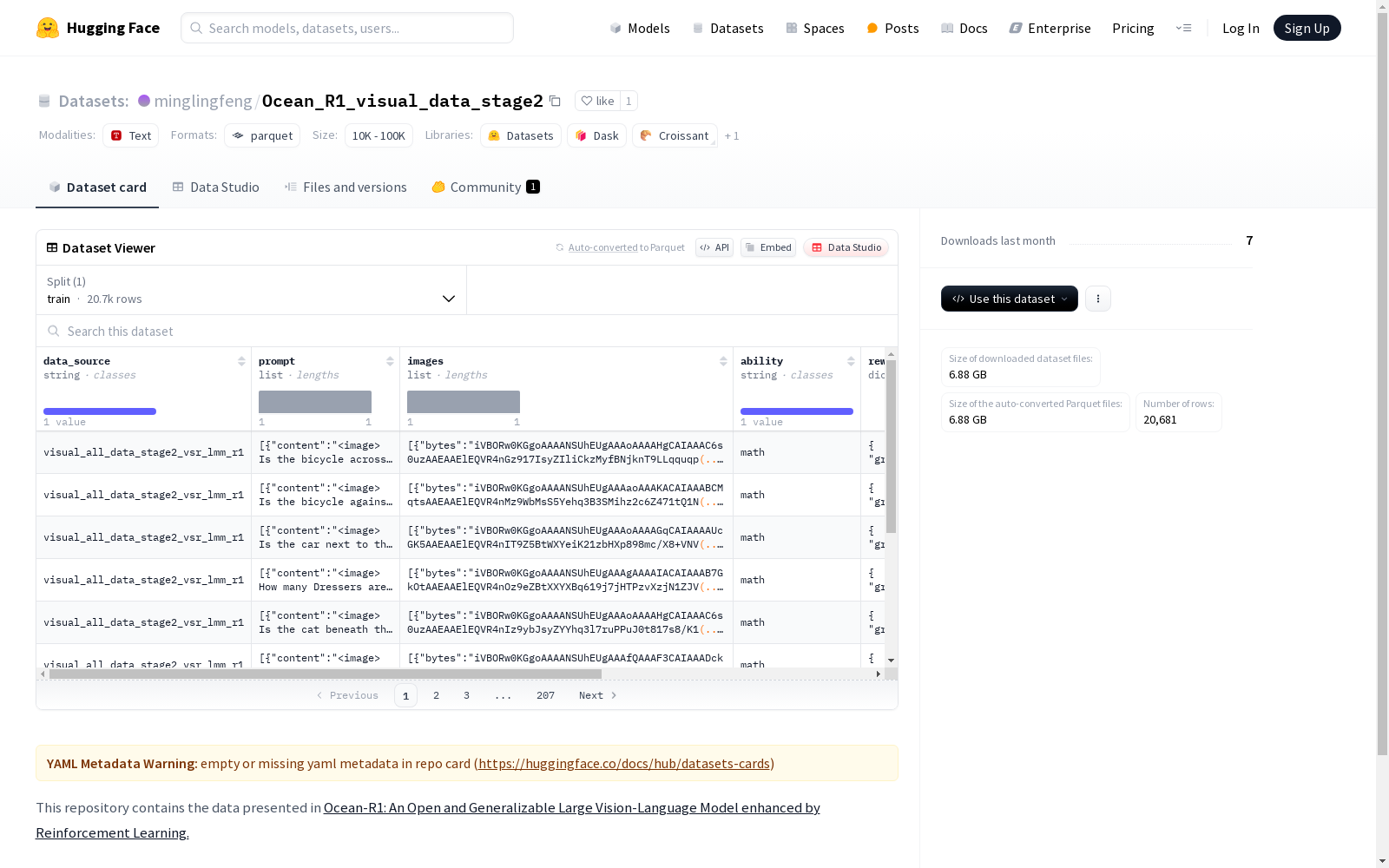Click the images lengths histogram bar
Screen dimensions: 1389x868
point(464,402)
